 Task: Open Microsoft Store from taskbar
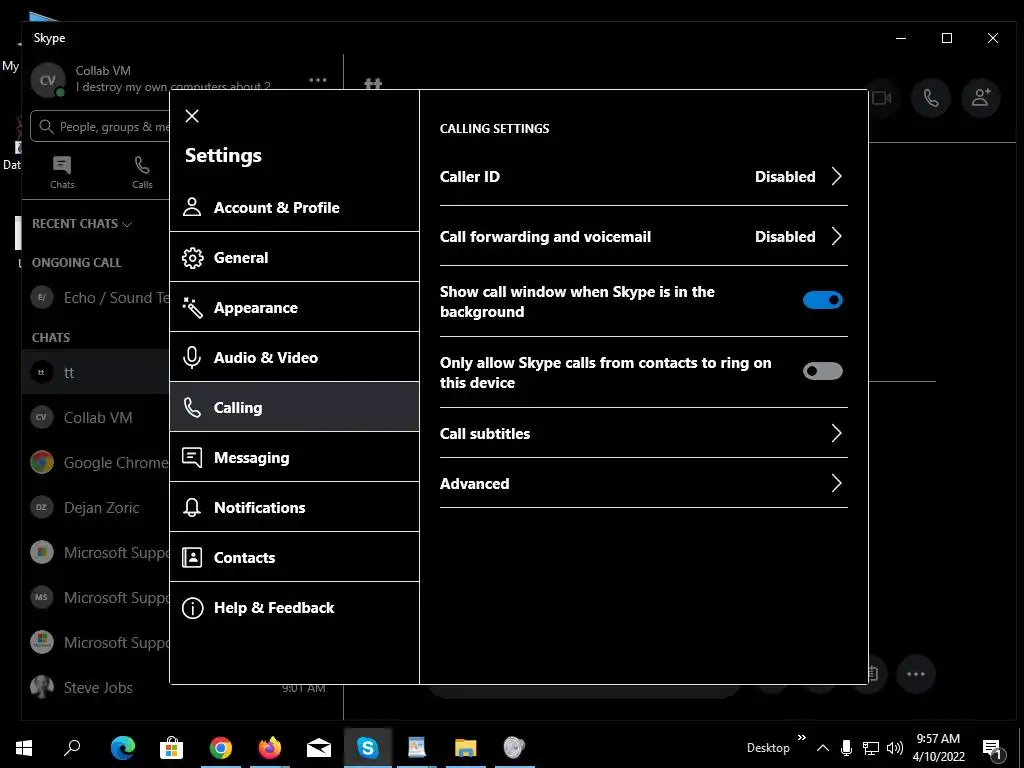click(x=171, y=748)
